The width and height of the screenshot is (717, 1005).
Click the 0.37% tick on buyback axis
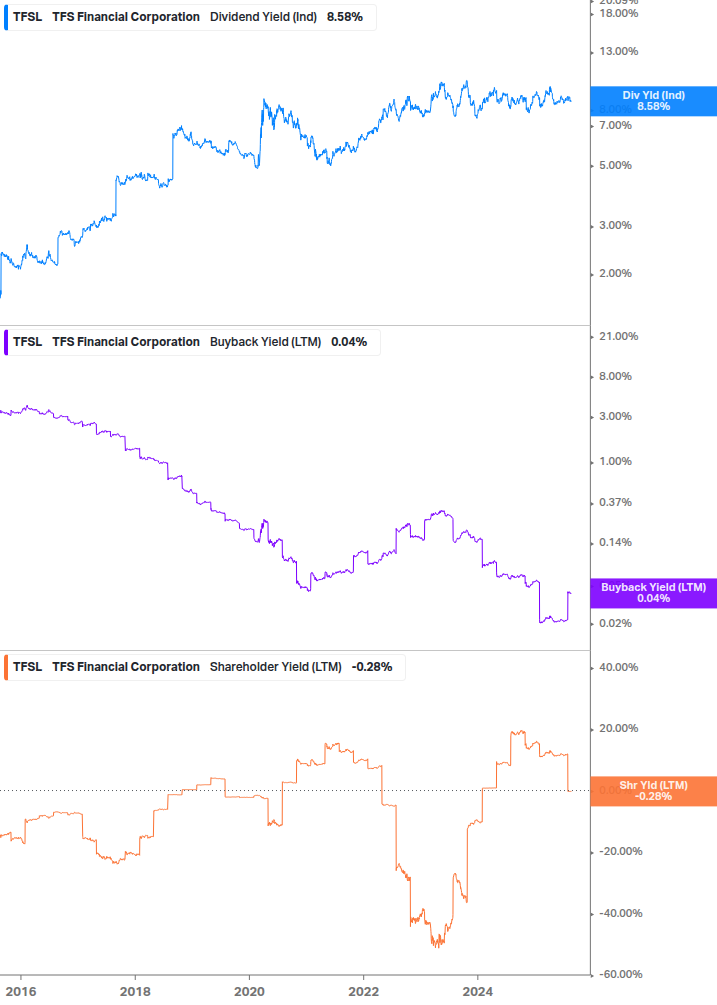click(x=615, y=502)
